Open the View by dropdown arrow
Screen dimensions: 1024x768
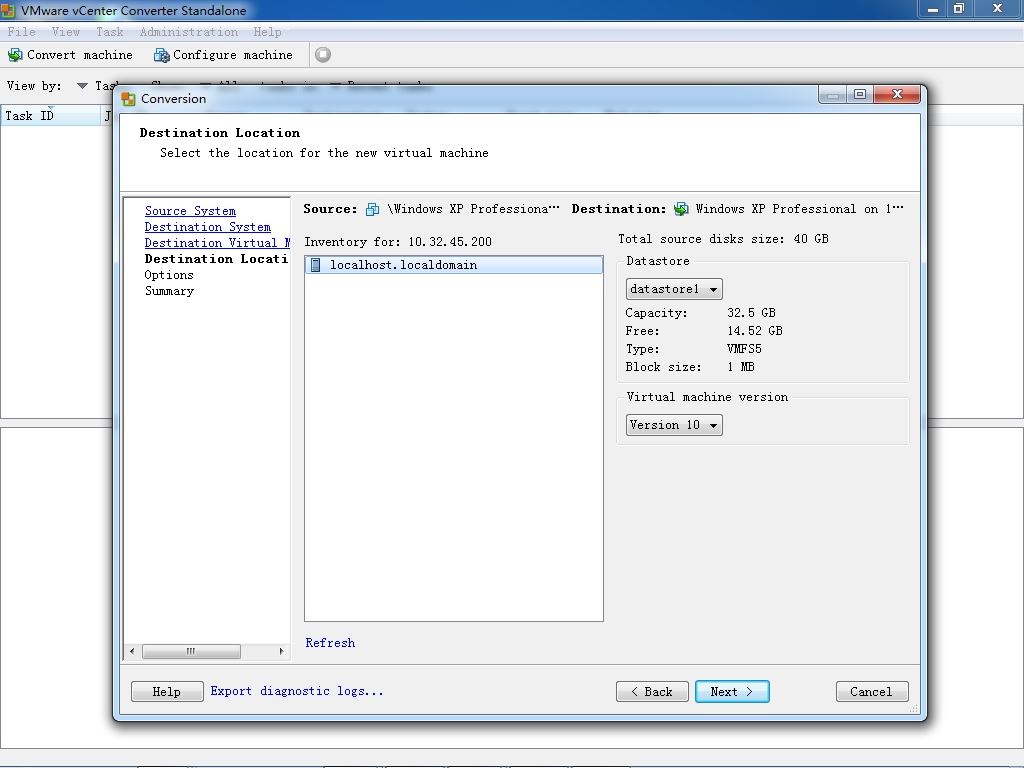point(82,86)
